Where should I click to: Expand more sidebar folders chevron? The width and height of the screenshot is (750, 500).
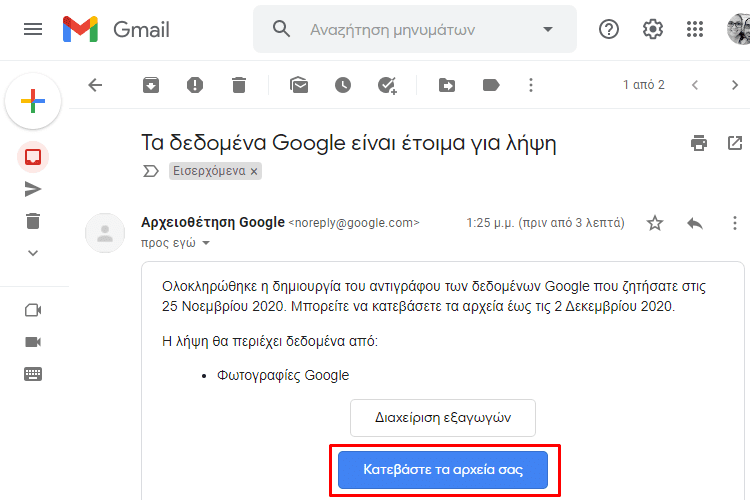[x=33, y=253]
